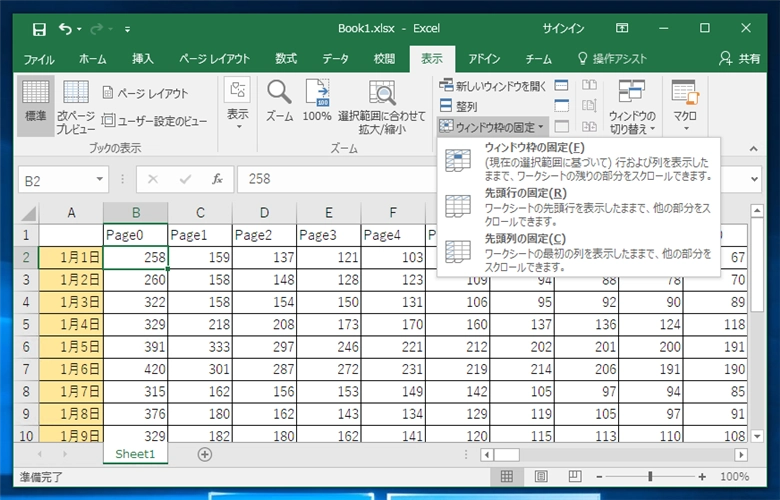Click the 操作アシスト search box
The width and height of the screenshot is (780, 500).
[x=612, y=59]
